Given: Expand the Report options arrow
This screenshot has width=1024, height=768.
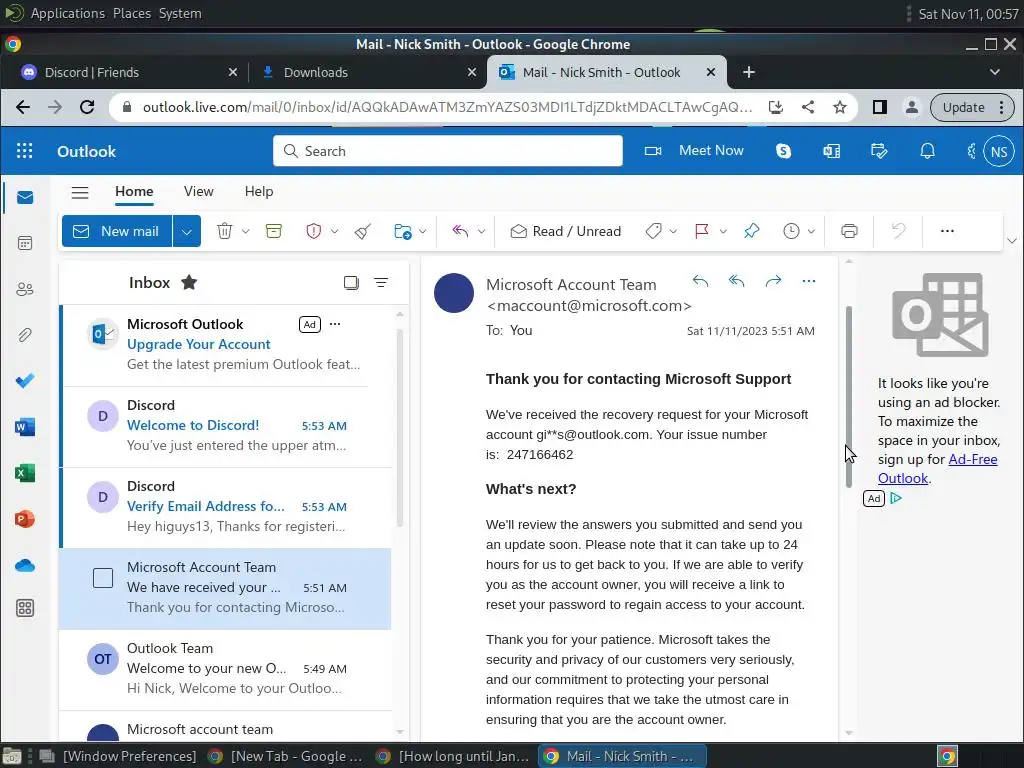Looking at the screenshot, I should 334,231.
